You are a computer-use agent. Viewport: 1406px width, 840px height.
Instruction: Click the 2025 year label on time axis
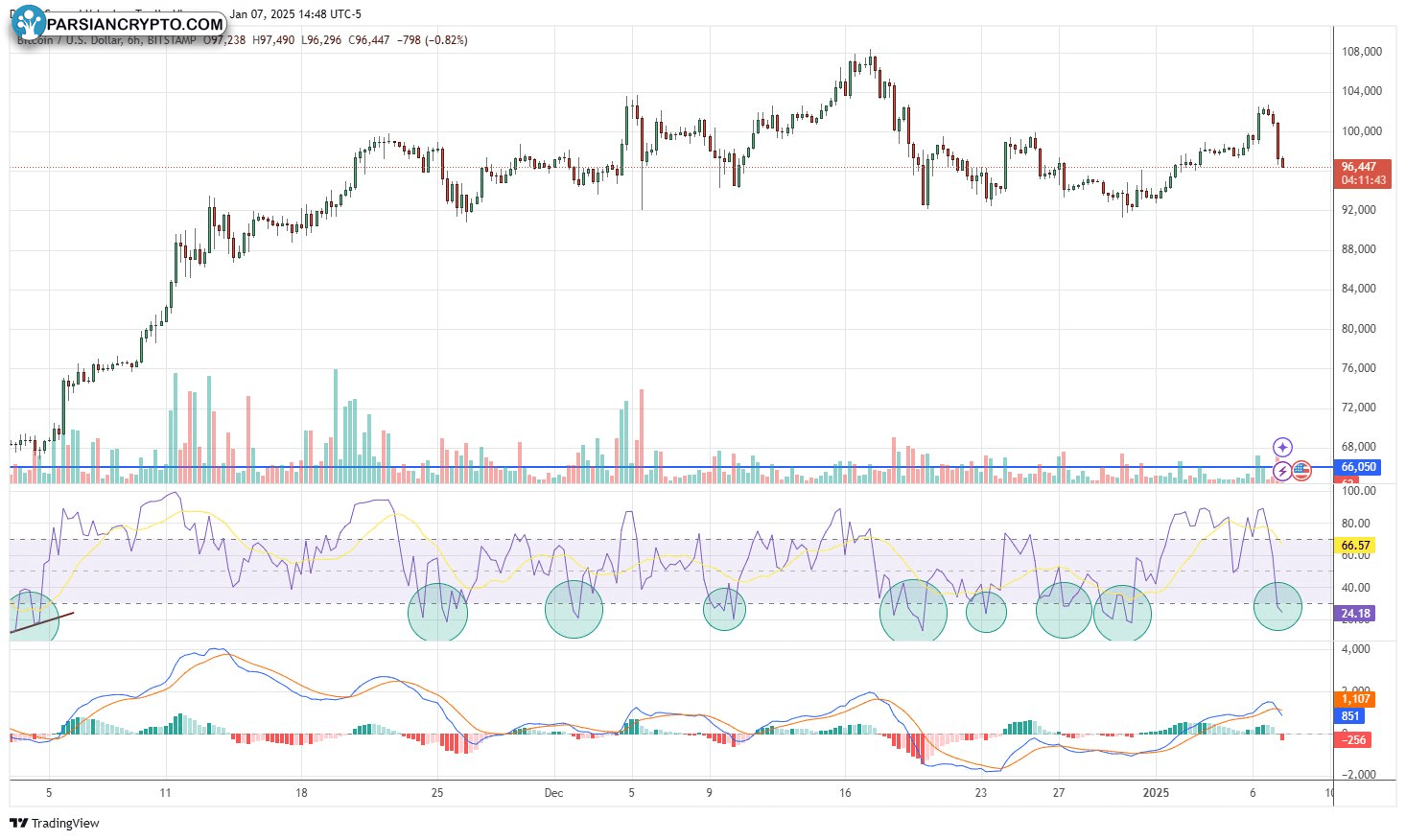coord(1156,793)
